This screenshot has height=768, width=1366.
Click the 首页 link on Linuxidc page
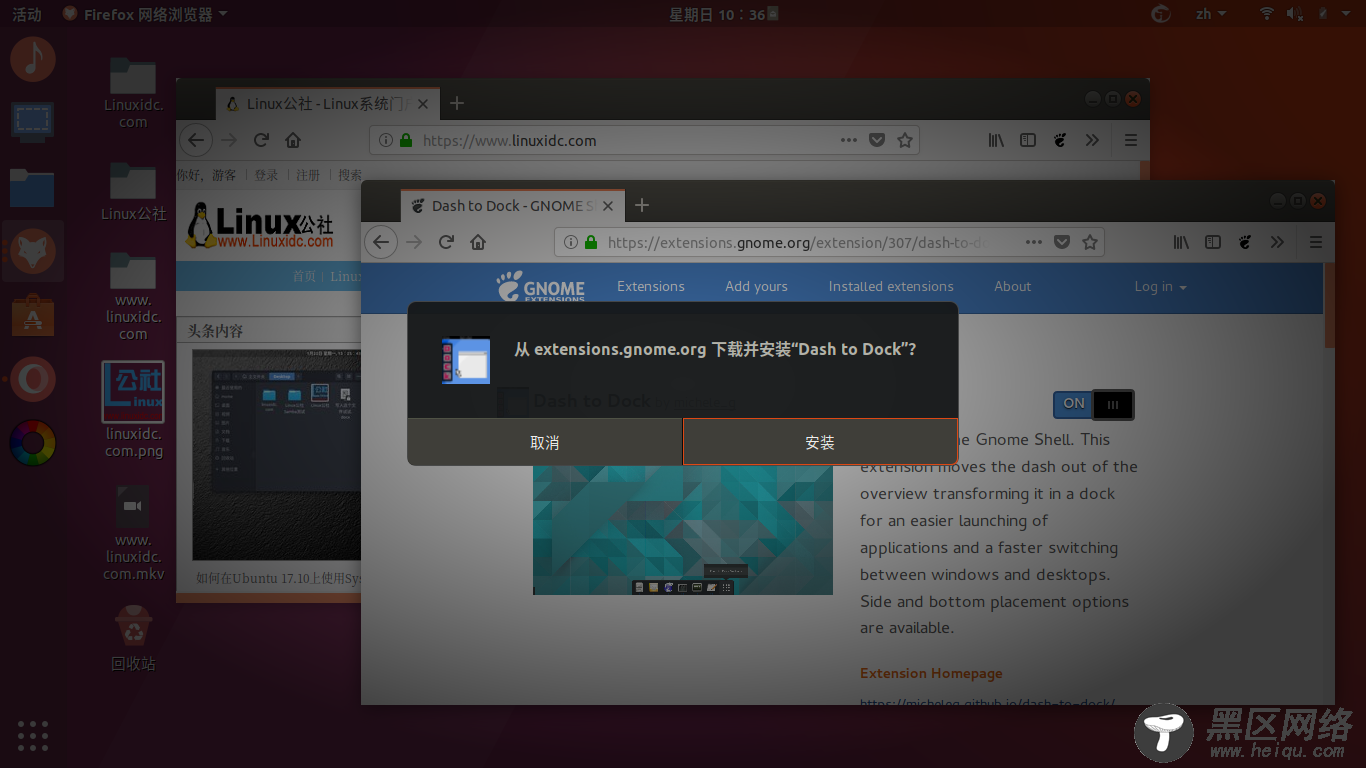[x=304, y=276]
